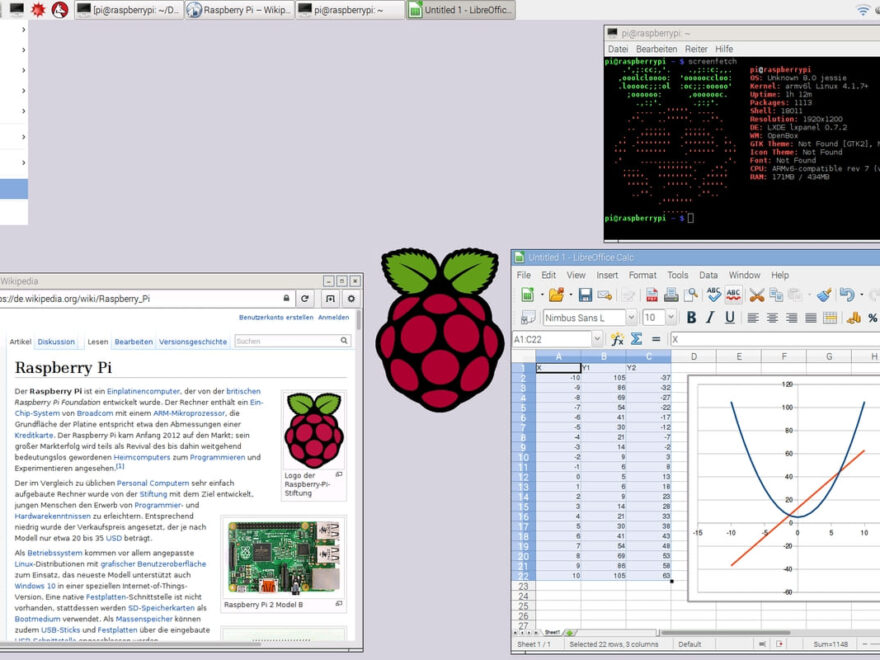Click the Mathematica red spiky icon in the taskbar
The height and width of the screenshot is (660, 880).
coord(38,10)
